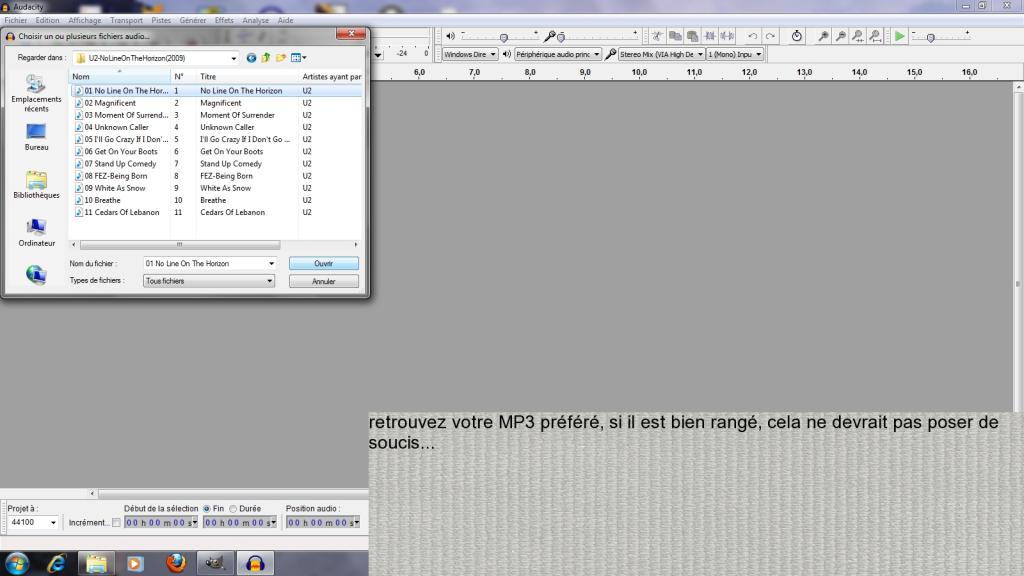Switch to GIMP on the taskbar
The width and height of the screenshot is (1024, 576).
tap(215, 563)
